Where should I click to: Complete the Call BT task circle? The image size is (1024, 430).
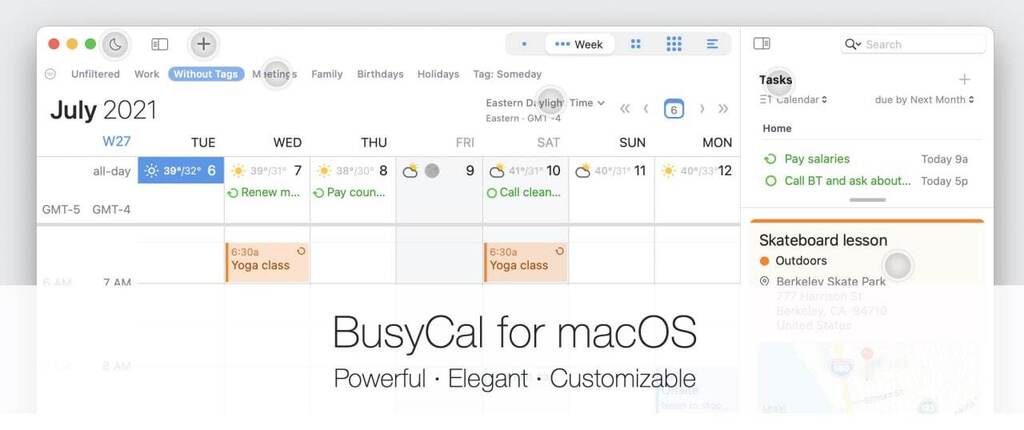click(x=771, y=181)
